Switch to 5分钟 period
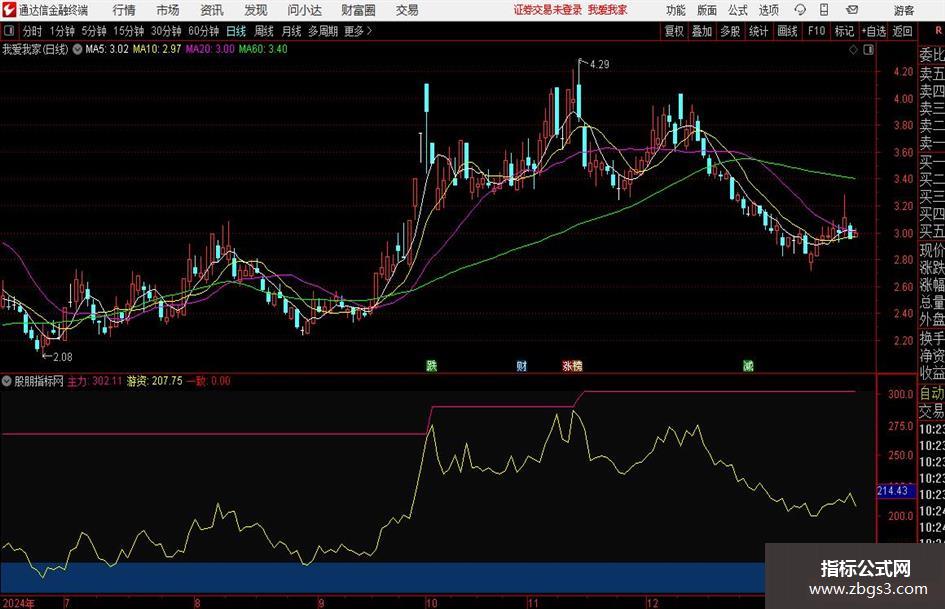Viewport: 945px width, 609px height. [x=93, y=31]
